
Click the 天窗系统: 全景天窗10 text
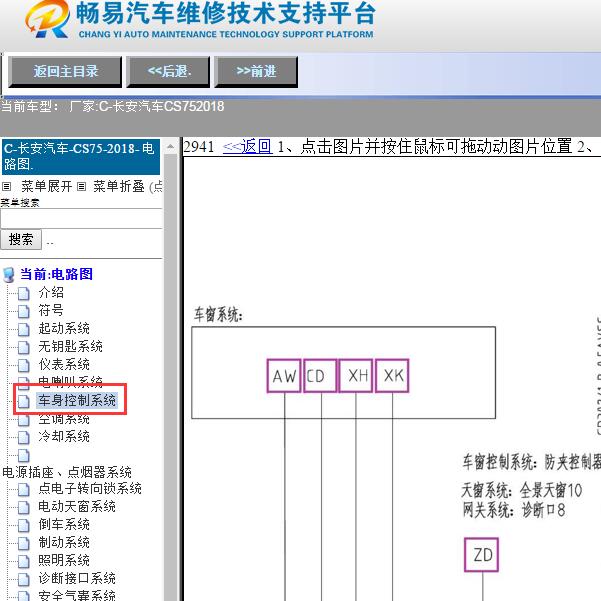pyautogui.click(x=522, y=490)
